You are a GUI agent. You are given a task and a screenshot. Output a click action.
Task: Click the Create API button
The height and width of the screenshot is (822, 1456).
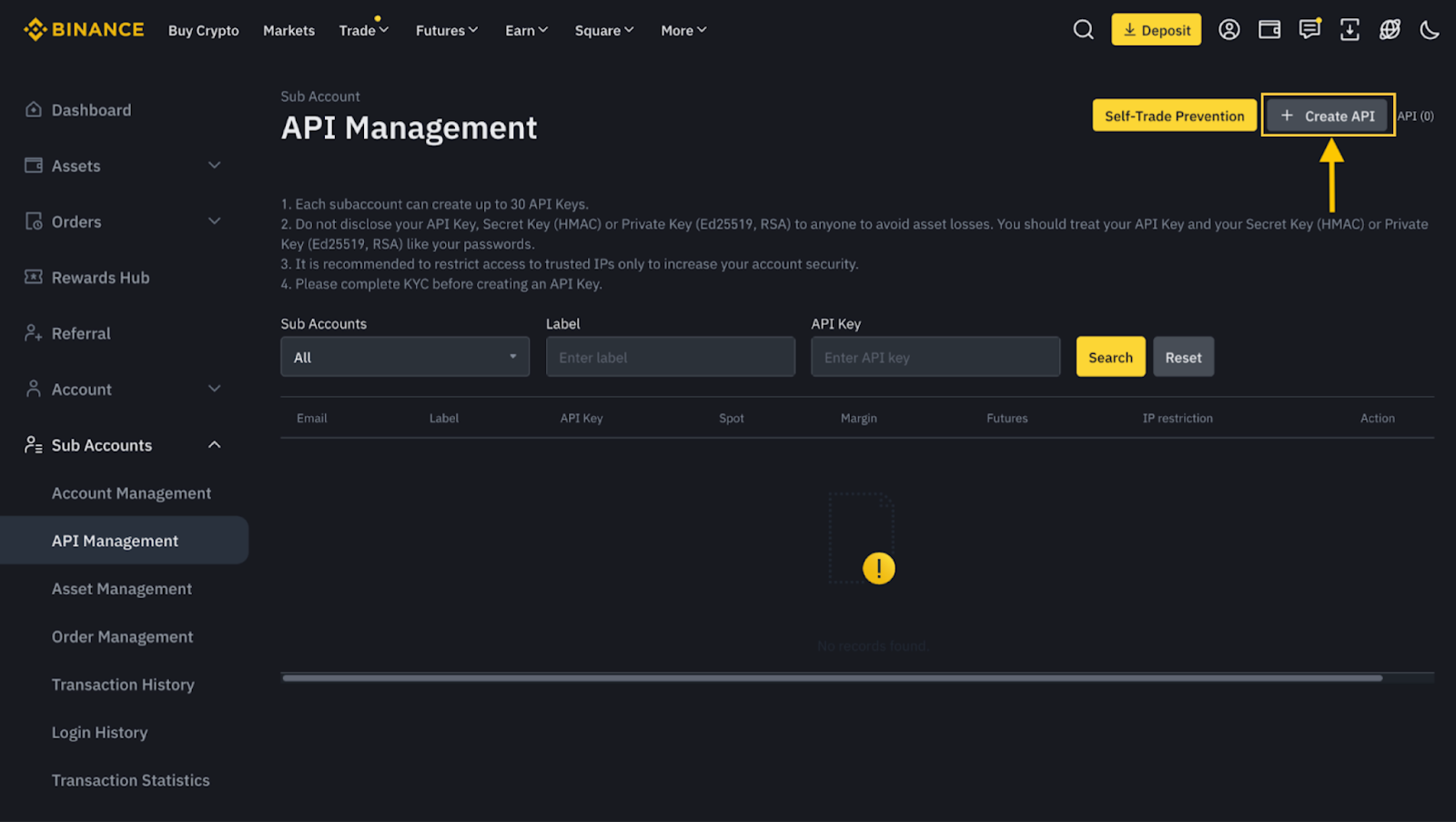tap(1328, 116)
